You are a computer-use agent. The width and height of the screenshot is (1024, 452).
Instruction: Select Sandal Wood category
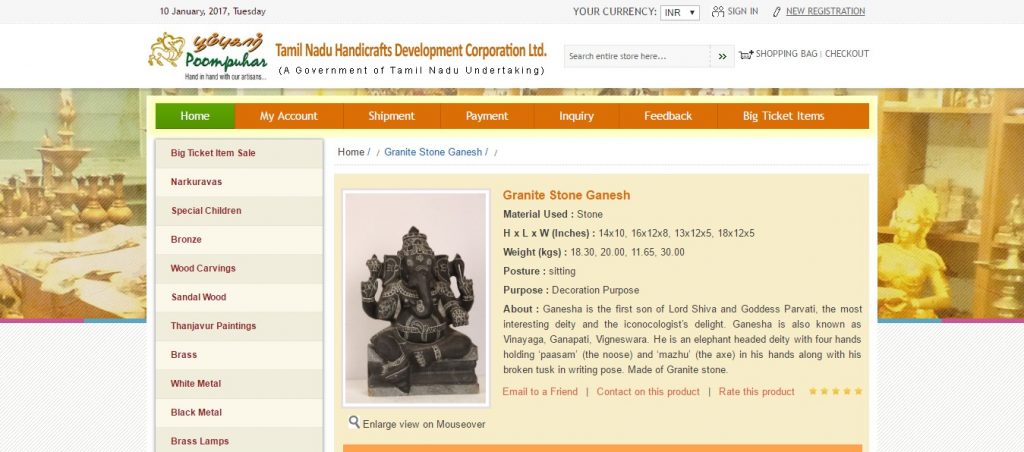pyautogui.click(x=239, y=297)
